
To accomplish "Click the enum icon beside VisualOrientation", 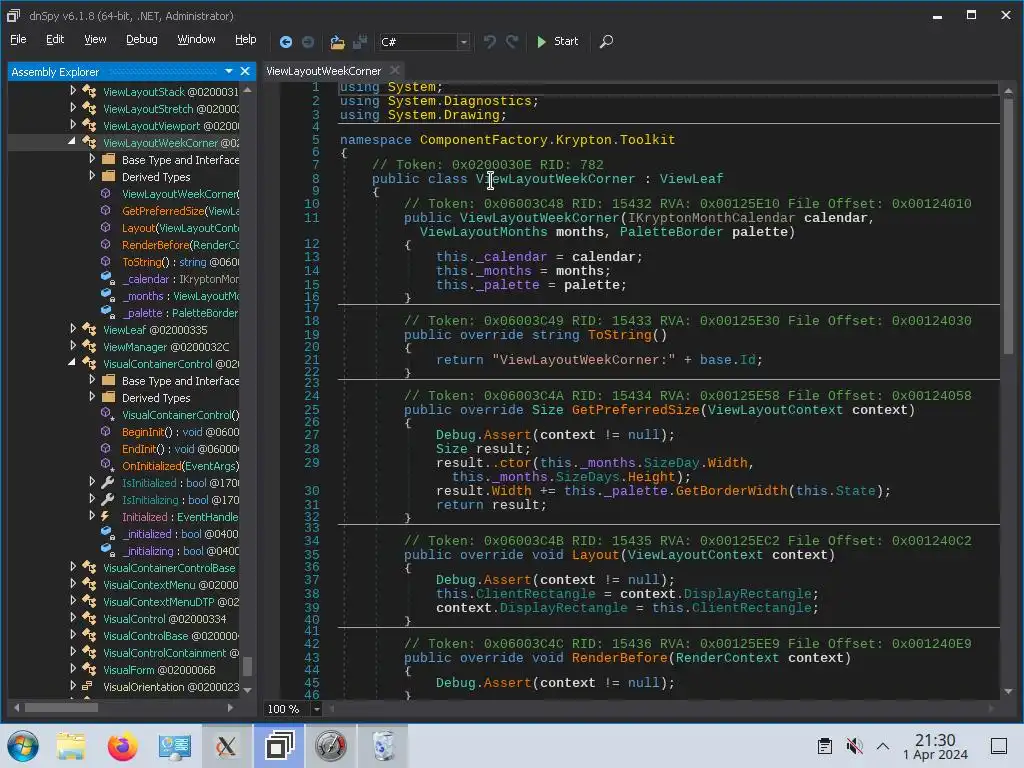I will point(89,687).
